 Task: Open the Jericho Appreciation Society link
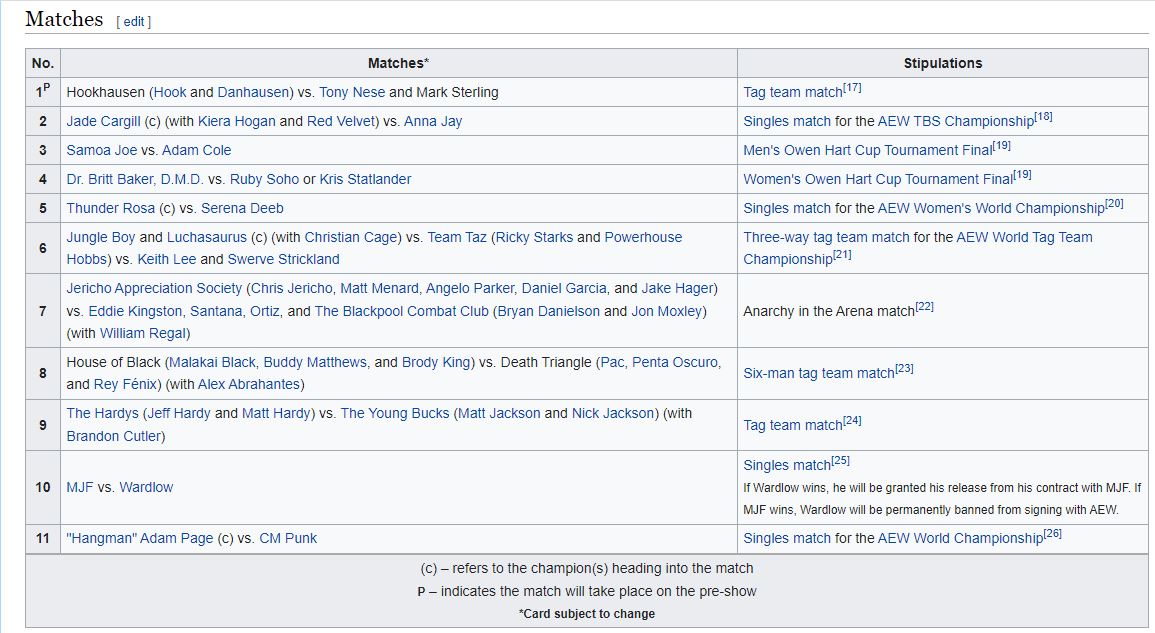click(x=154, y=288)
